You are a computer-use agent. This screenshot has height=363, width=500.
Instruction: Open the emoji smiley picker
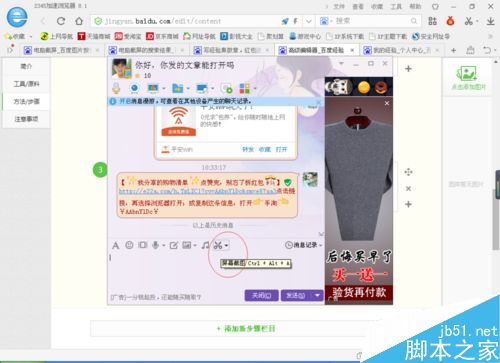pos(129,245)
